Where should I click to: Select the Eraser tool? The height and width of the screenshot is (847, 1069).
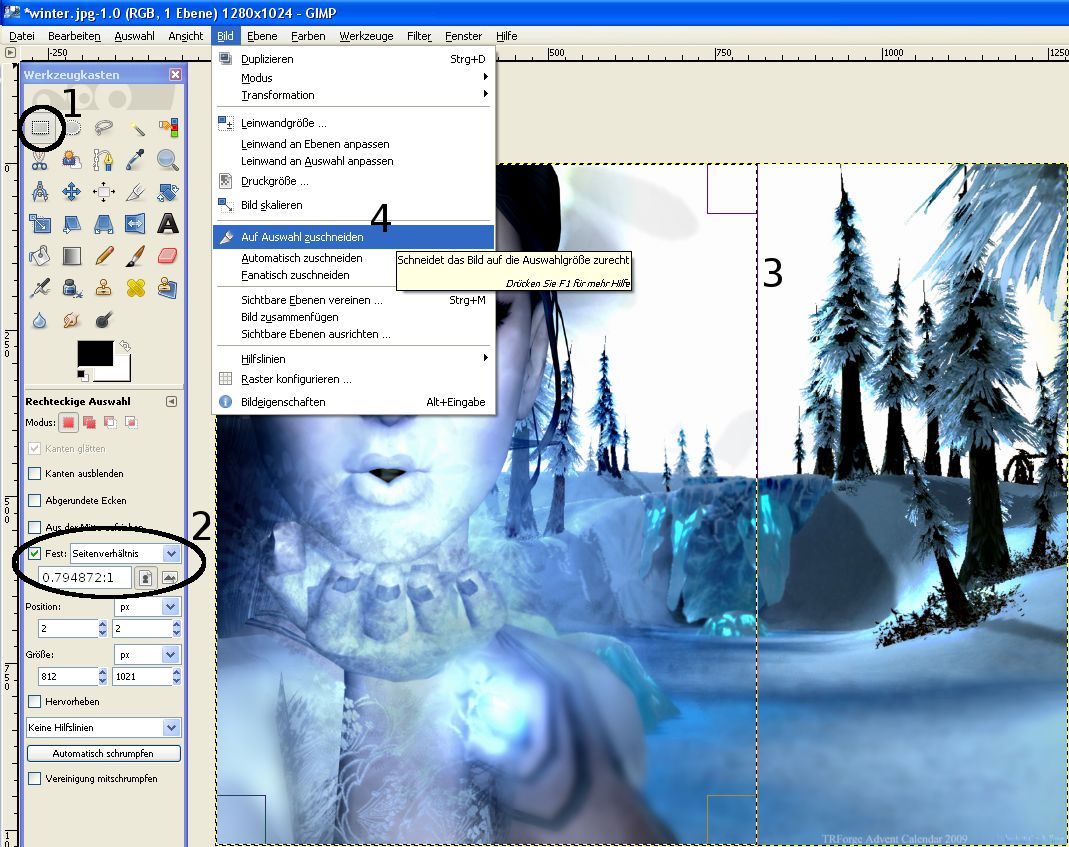click(x=168, y=256)
